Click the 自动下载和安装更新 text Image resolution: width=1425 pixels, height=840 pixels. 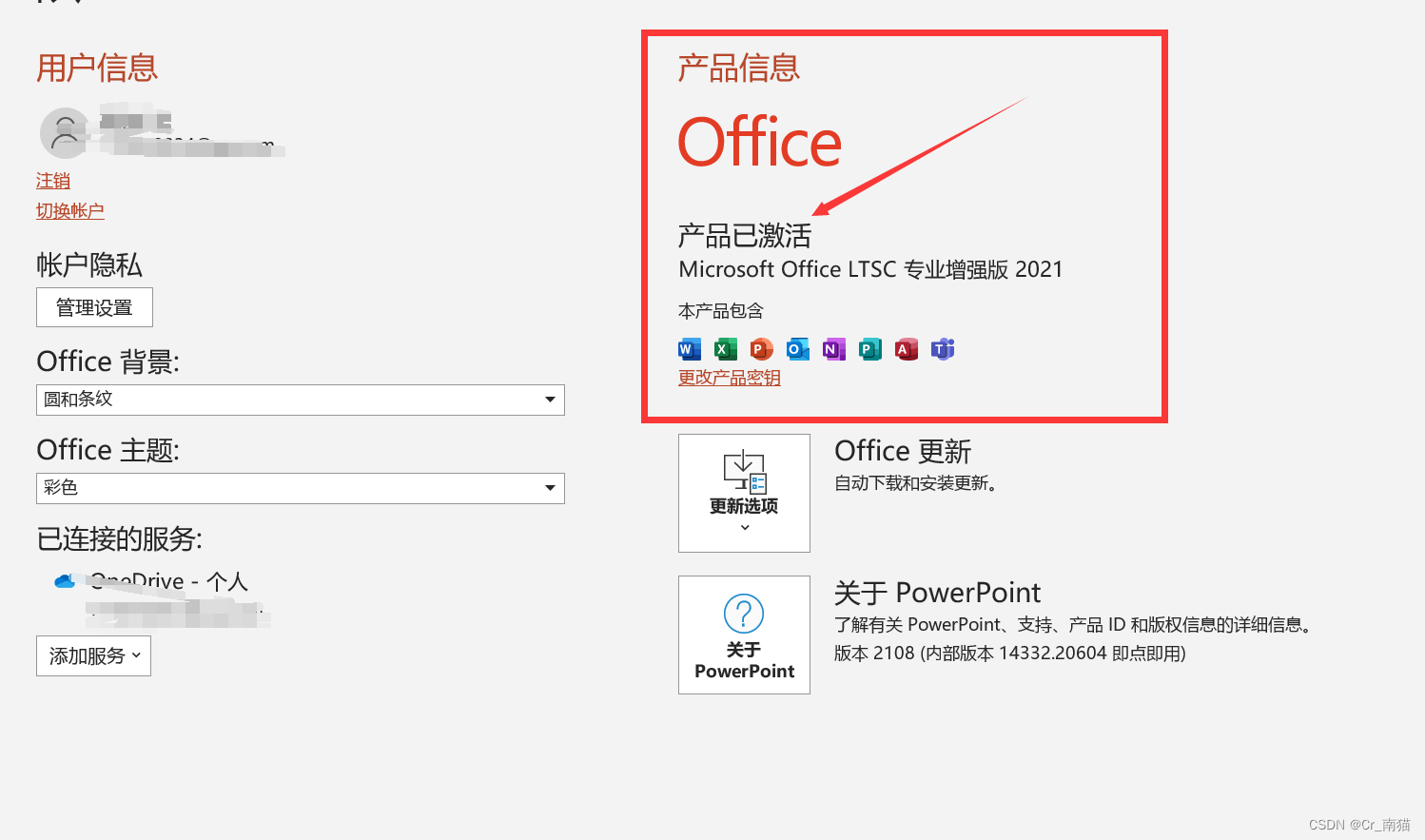coord(915,483)
